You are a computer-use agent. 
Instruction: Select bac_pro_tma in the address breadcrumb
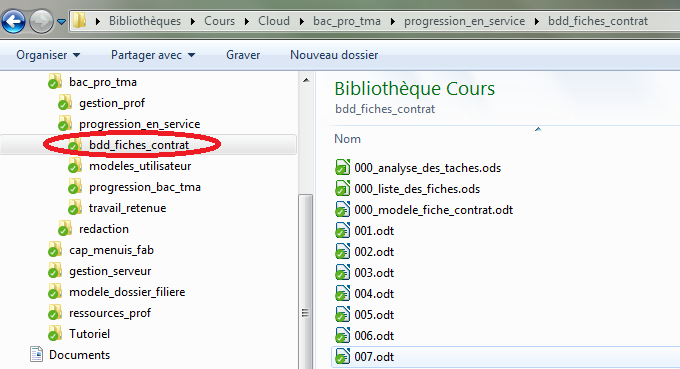347,21
